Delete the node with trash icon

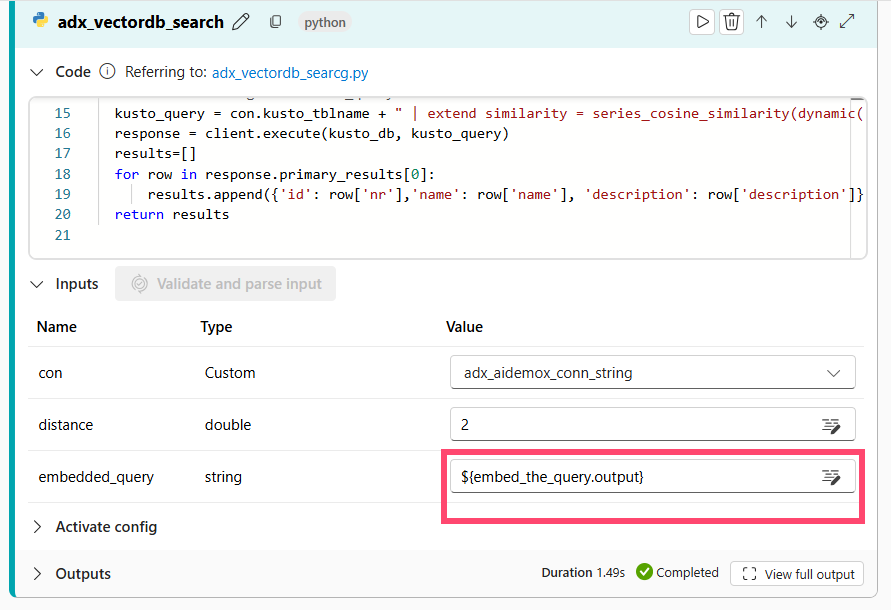coord(731,22)
